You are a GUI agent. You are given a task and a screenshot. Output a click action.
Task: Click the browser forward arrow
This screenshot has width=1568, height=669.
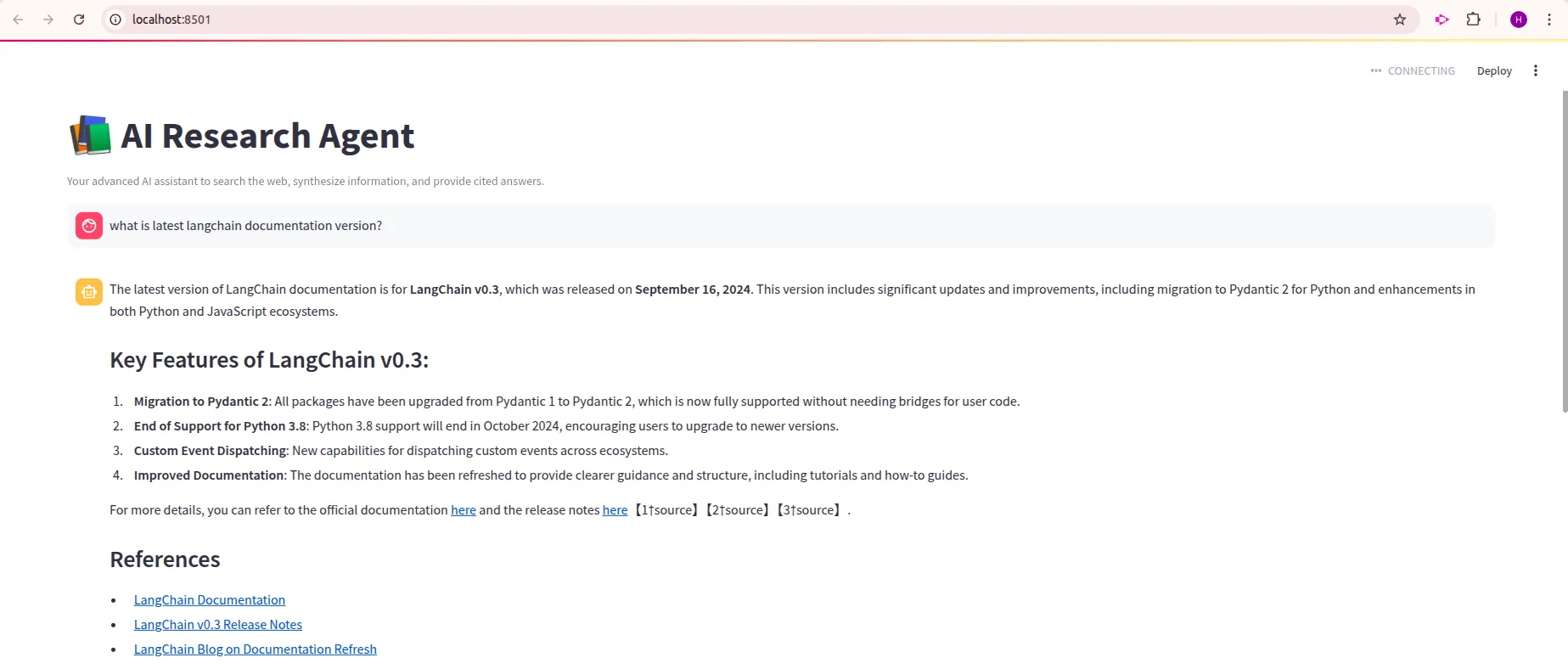pyautogui.click(x=48, y=20)
